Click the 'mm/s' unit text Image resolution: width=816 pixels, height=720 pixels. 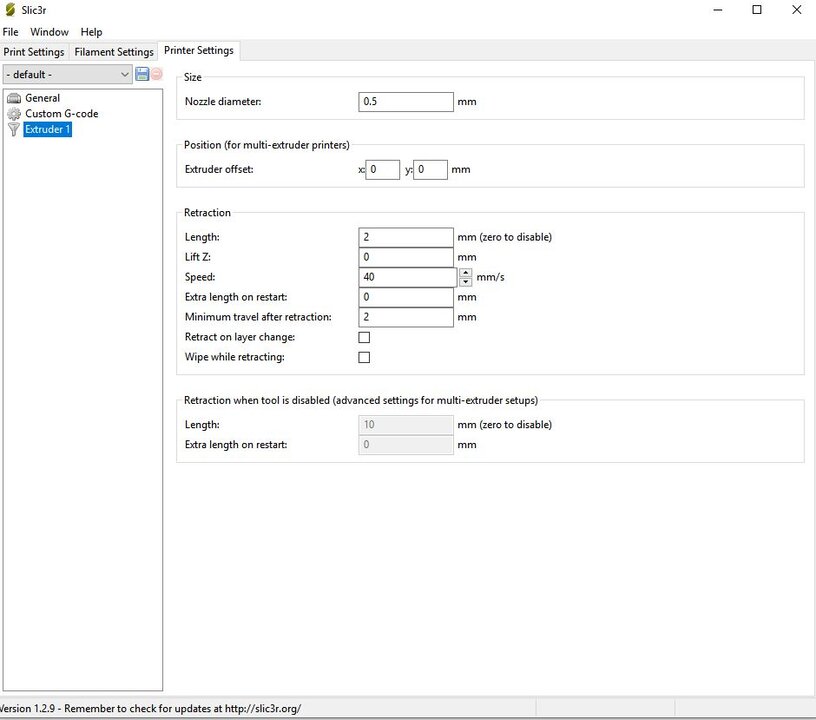tap(490, 277)
